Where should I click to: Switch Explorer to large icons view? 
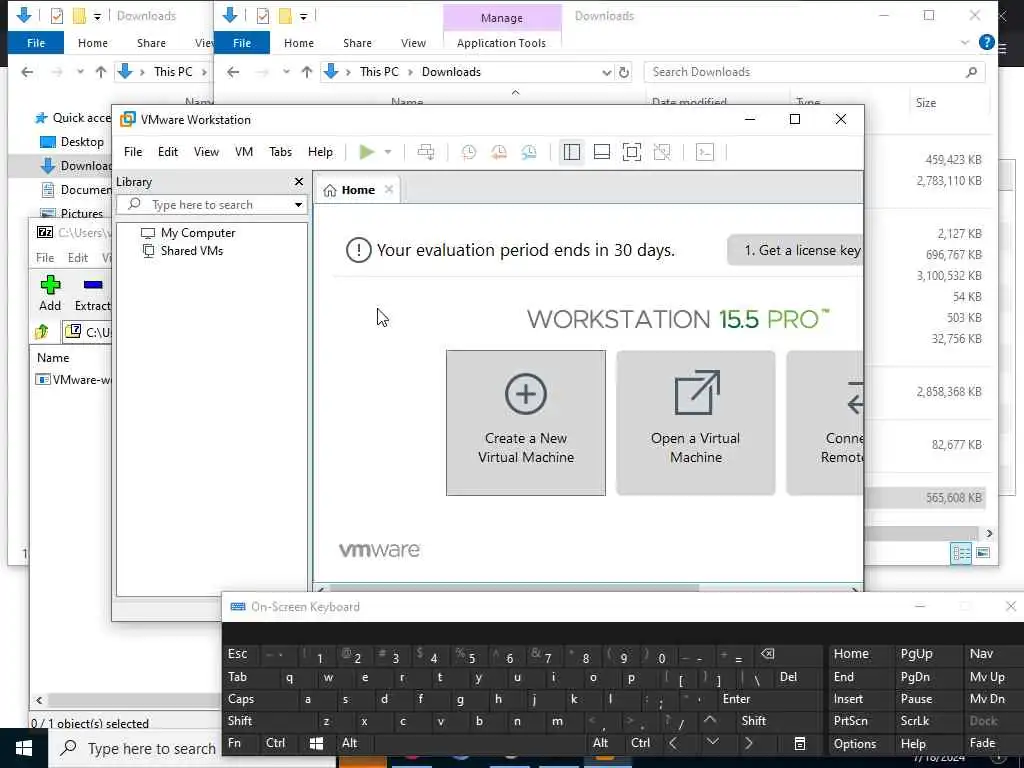tap(983, 553)
